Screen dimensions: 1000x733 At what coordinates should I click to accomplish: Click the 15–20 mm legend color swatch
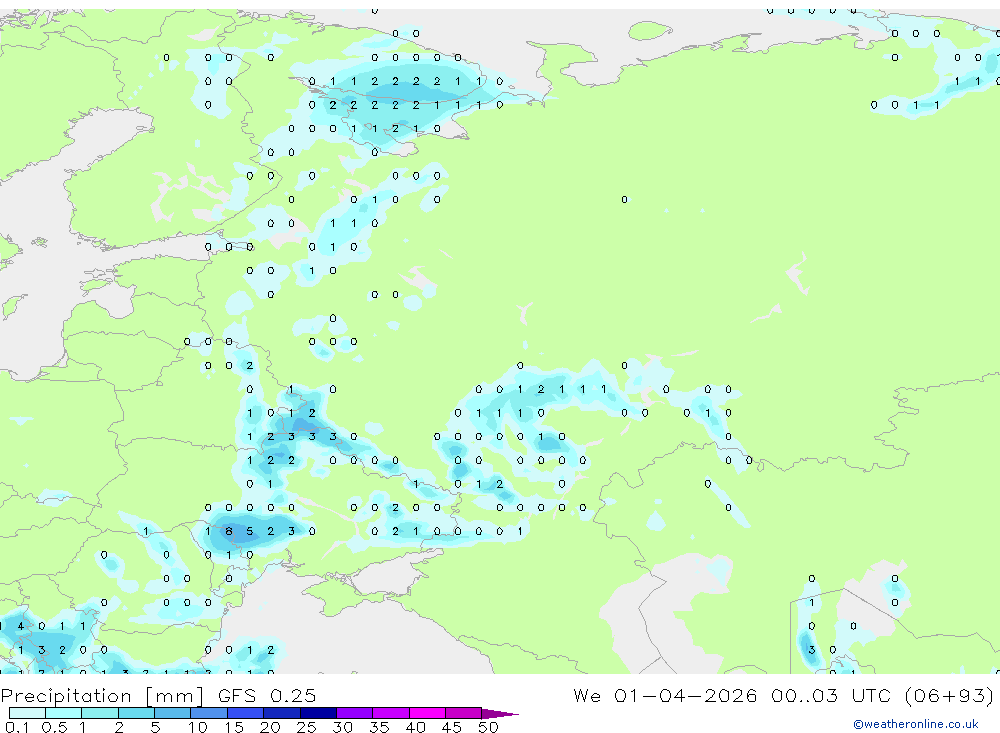246,713
